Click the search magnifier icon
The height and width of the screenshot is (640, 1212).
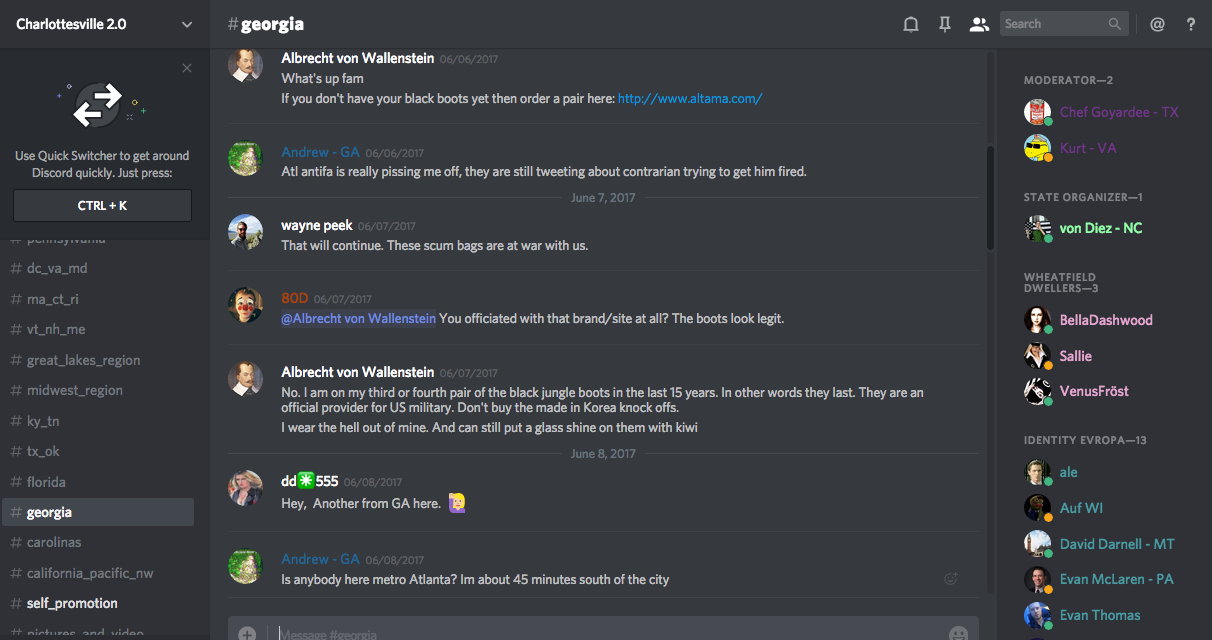coord(1115,24)
